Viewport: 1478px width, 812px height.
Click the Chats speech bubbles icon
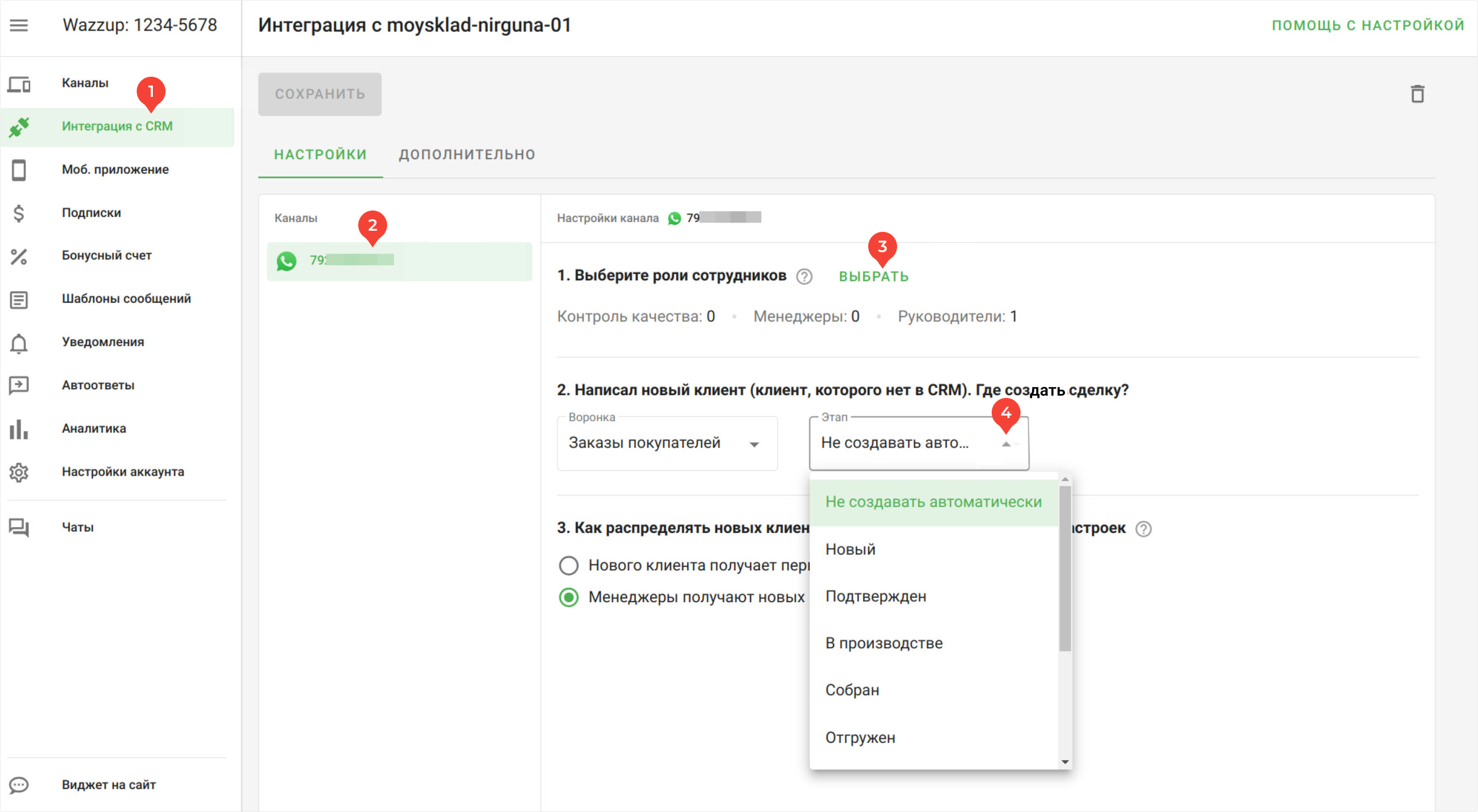[18, 527]
